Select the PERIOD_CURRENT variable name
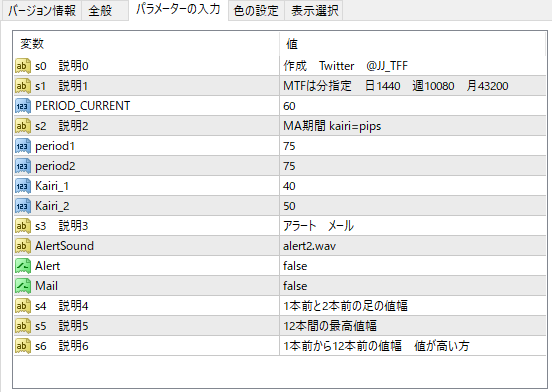The height and width of the screenshot is (392, 552). 83,106
